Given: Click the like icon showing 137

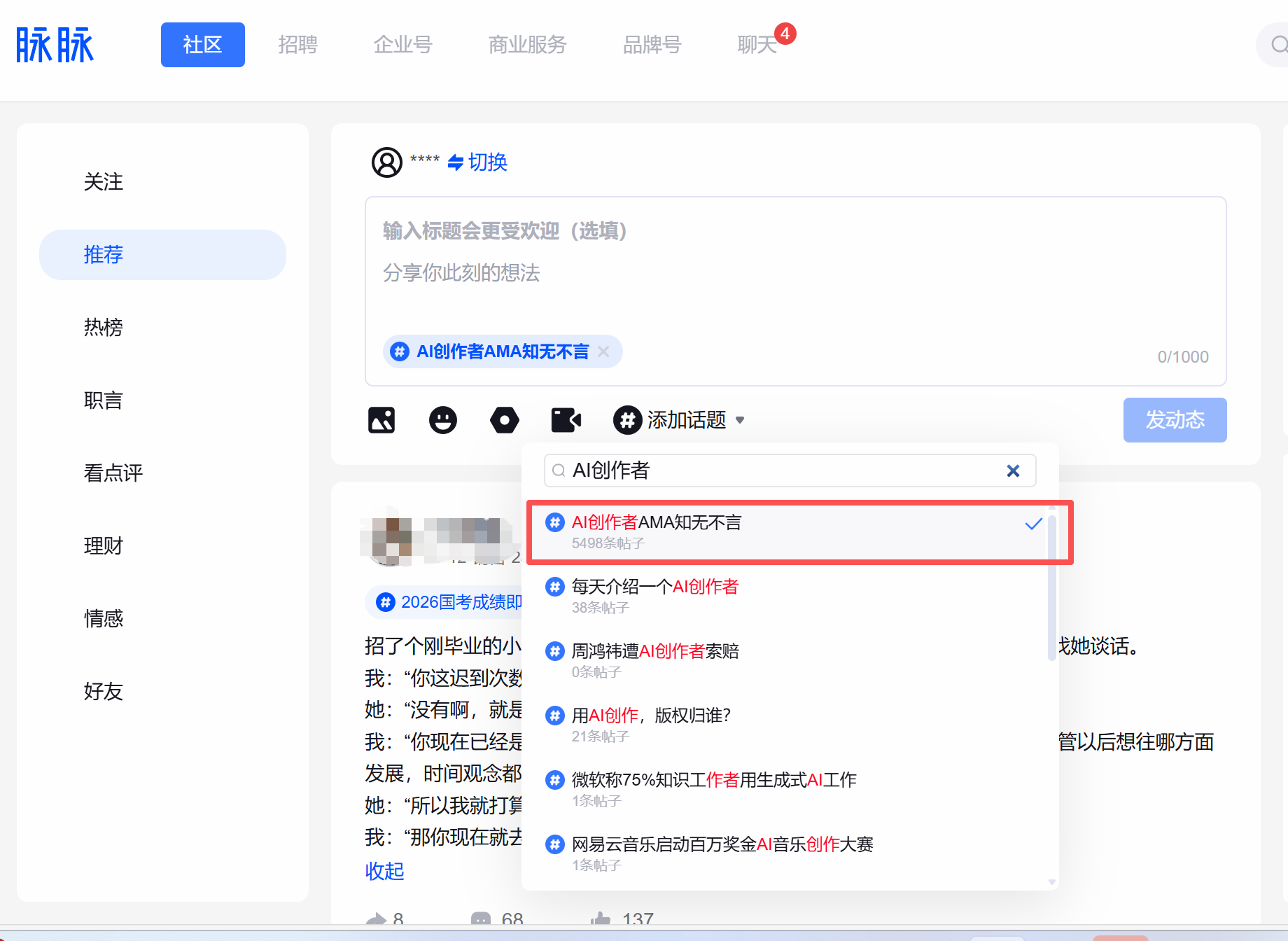Looking at the screenshot, I should pyautogui.click(x=601, y=919).
